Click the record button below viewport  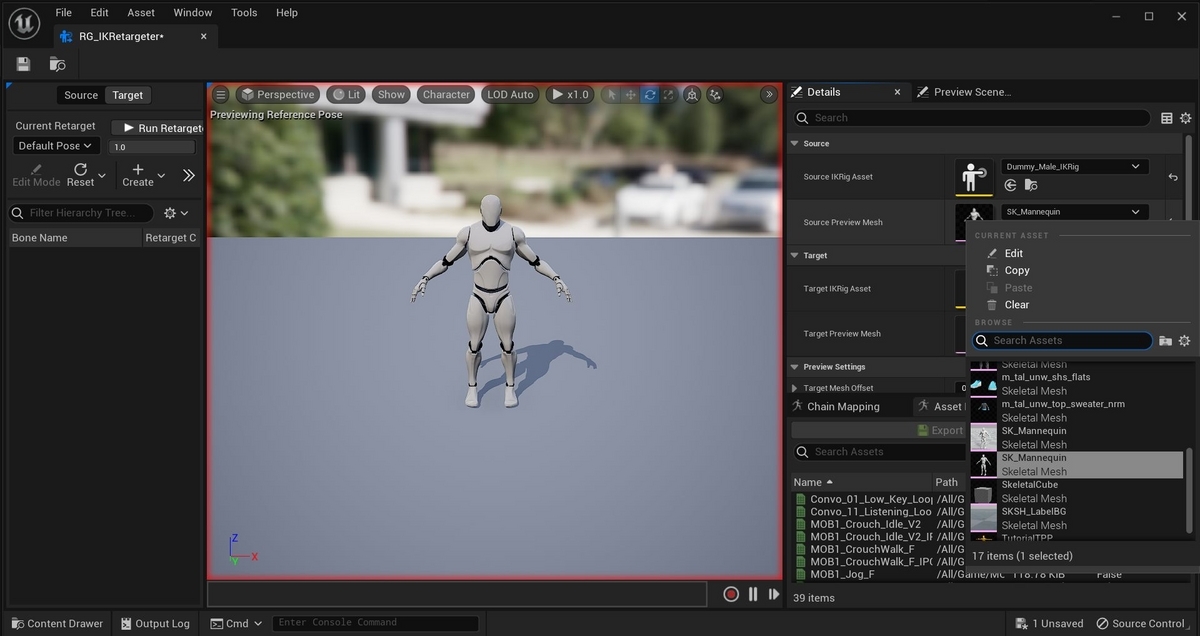(x=731, y=594)
